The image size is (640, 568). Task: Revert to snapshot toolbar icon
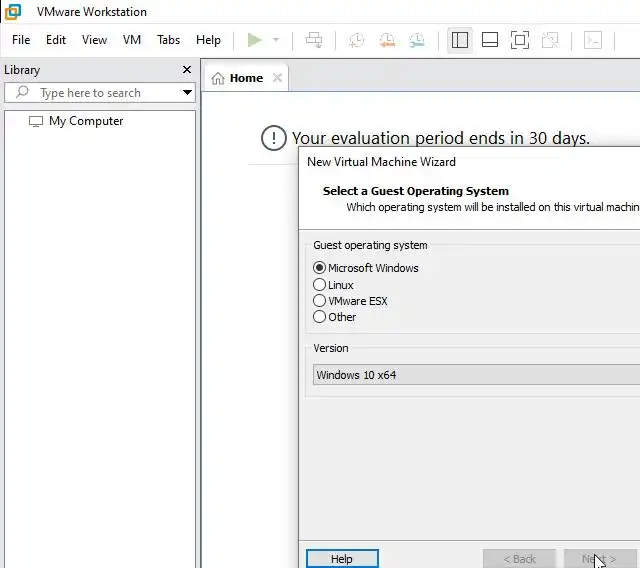[387, 40]
